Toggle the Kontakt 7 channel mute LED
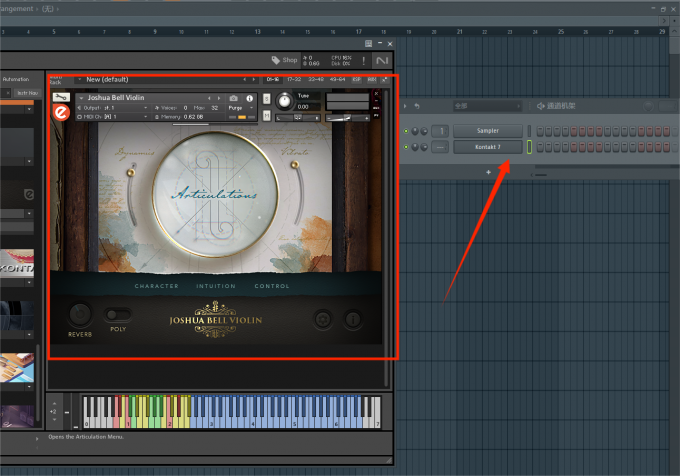The height and width of the screenshot is (476, 680). 406,148
